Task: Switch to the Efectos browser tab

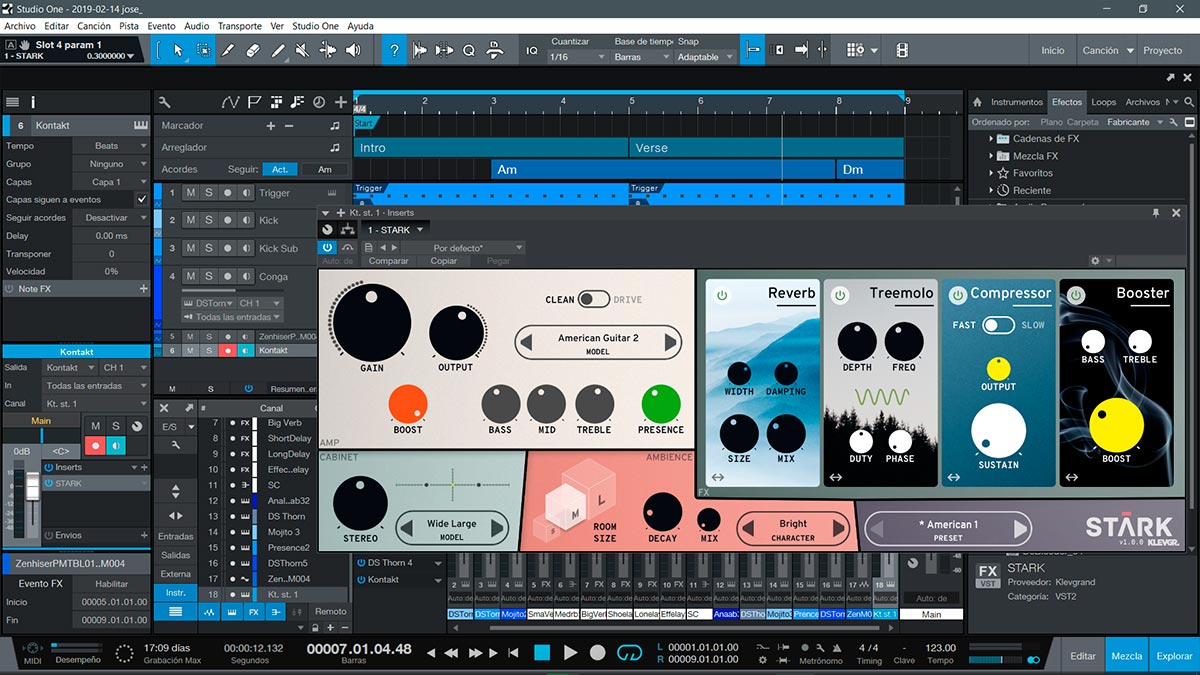Action: click(x=1066, y=102)
